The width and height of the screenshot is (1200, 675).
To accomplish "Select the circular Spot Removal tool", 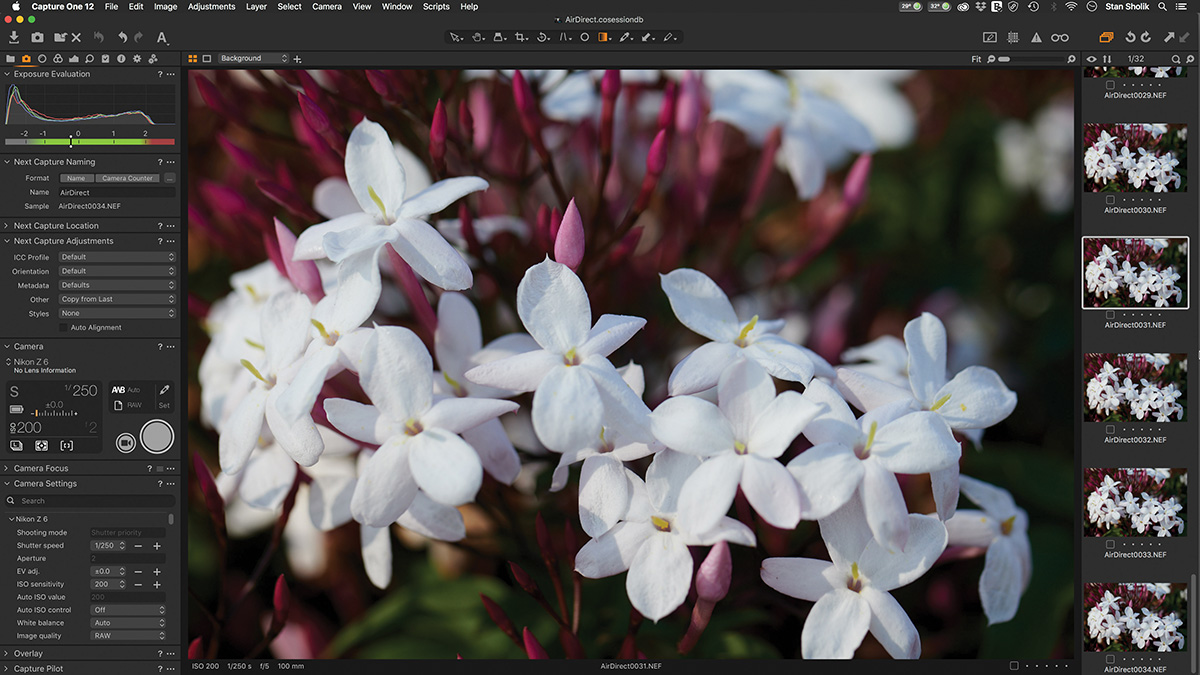I will (x=585, y=37).
